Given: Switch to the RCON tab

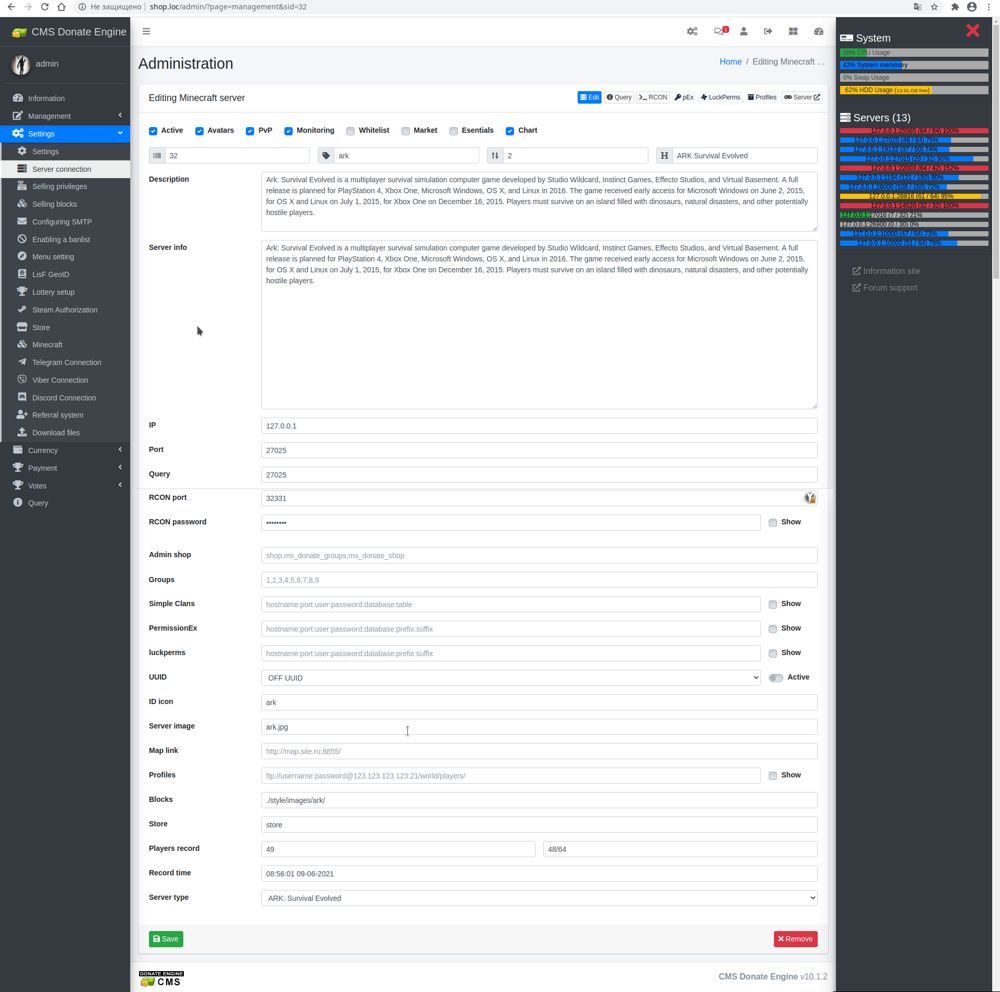Looking at the screenshot, I should click(653, 98).
